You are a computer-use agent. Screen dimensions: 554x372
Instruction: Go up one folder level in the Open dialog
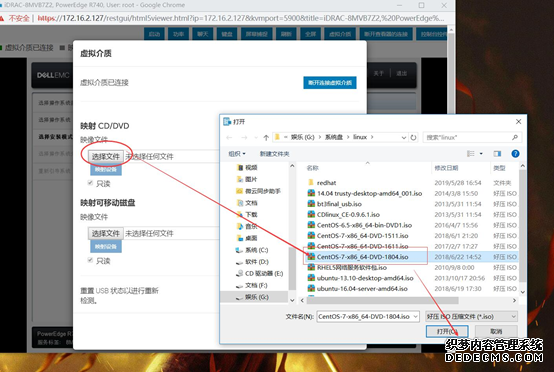pyautogui.click(x=266, y=137)
